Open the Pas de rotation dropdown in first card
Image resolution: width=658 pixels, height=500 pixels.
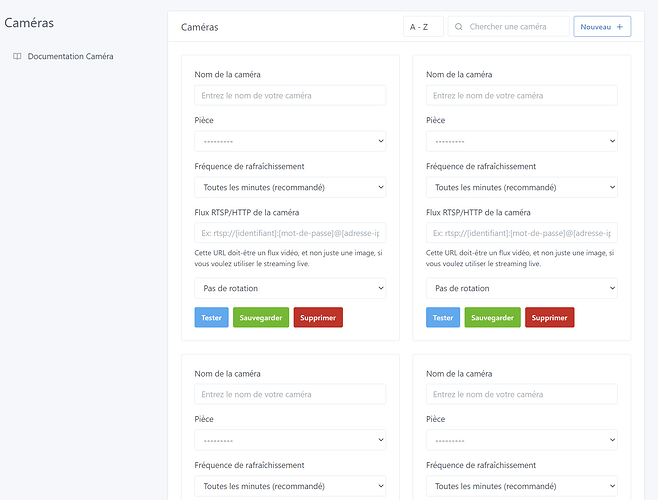pos(290,288)
